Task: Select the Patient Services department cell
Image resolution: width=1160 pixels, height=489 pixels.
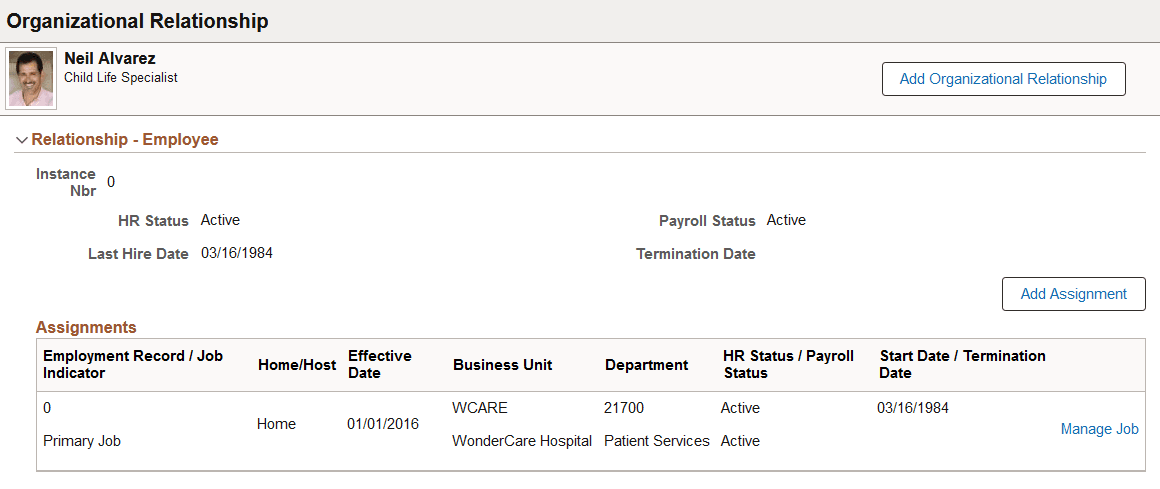Action: click(657, 441)
